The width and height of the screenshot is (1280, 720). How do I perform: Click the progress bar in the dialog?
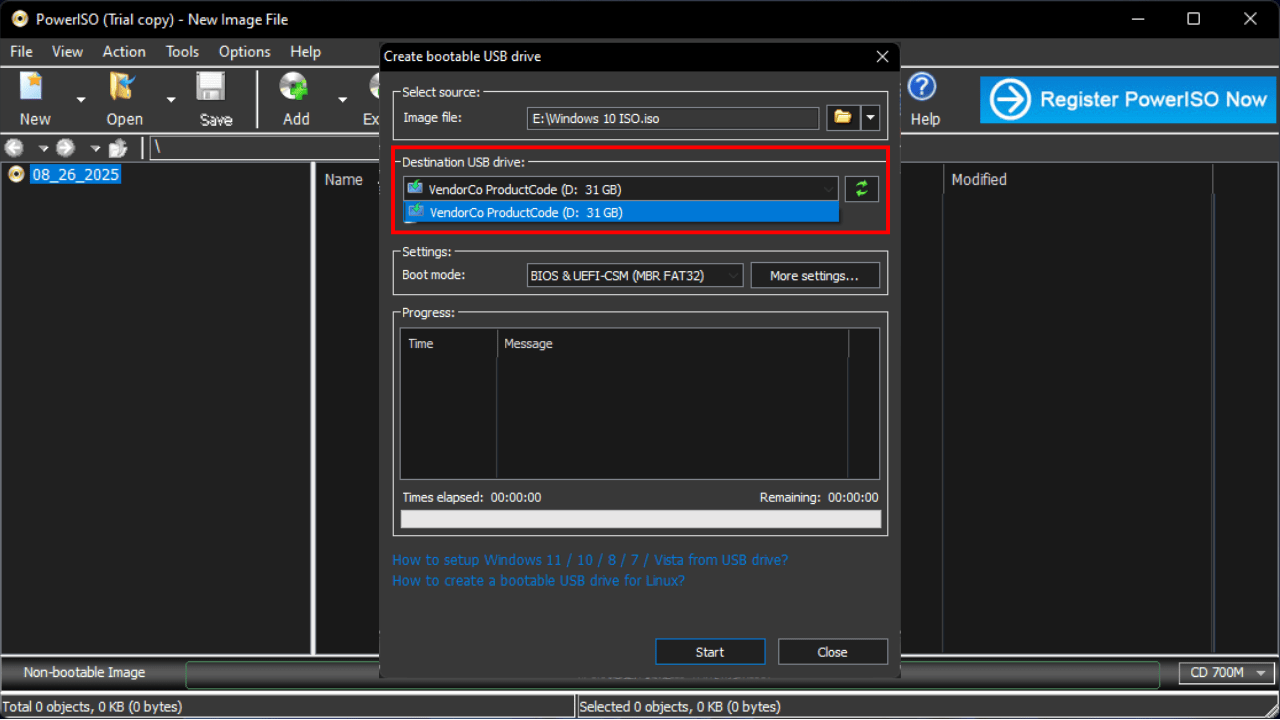point(640,518)
